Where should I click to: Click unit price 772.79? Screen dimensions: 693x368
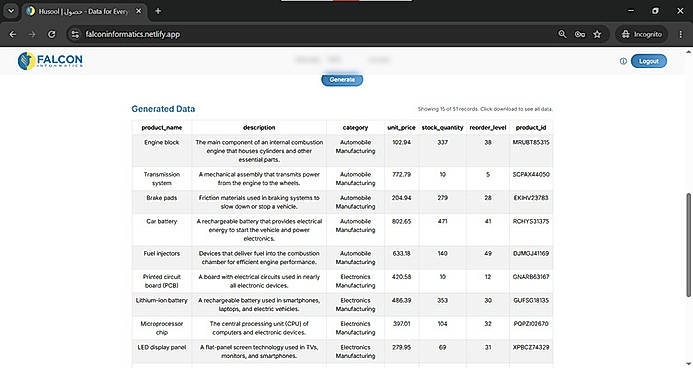click(x=401, y=175)
